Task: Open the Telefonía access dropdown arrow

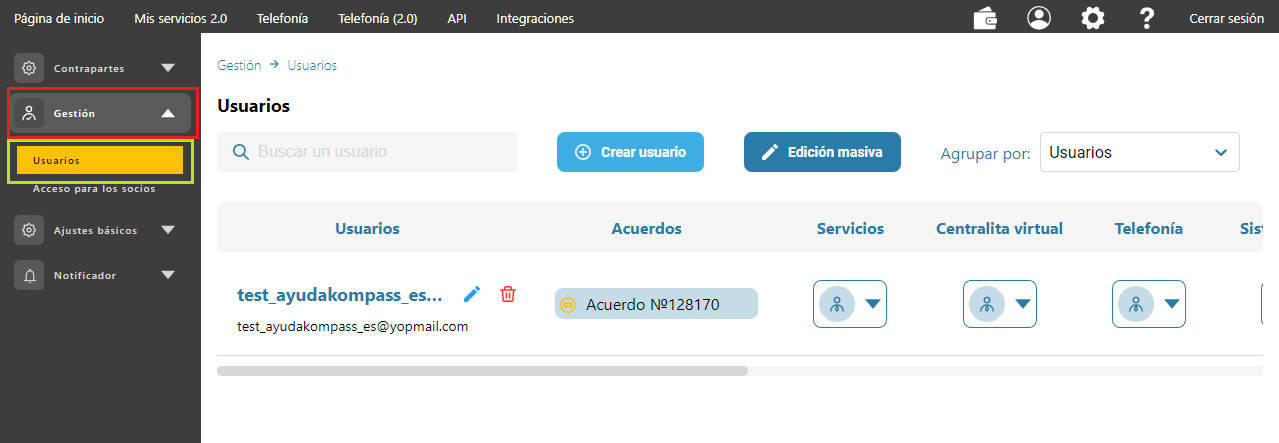Action: (1172, 304)
